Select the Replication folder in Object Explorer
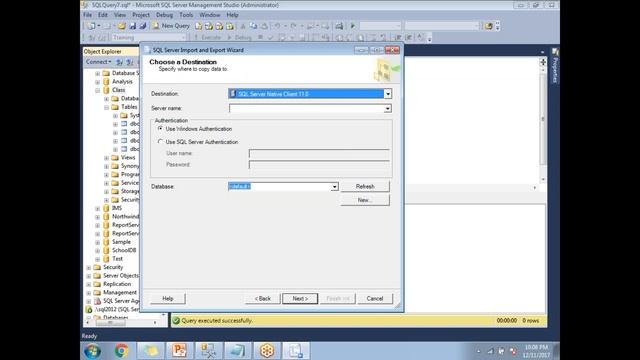Viewport: 640px width, 360px height. pyautogui.click(x=117, y=284)
